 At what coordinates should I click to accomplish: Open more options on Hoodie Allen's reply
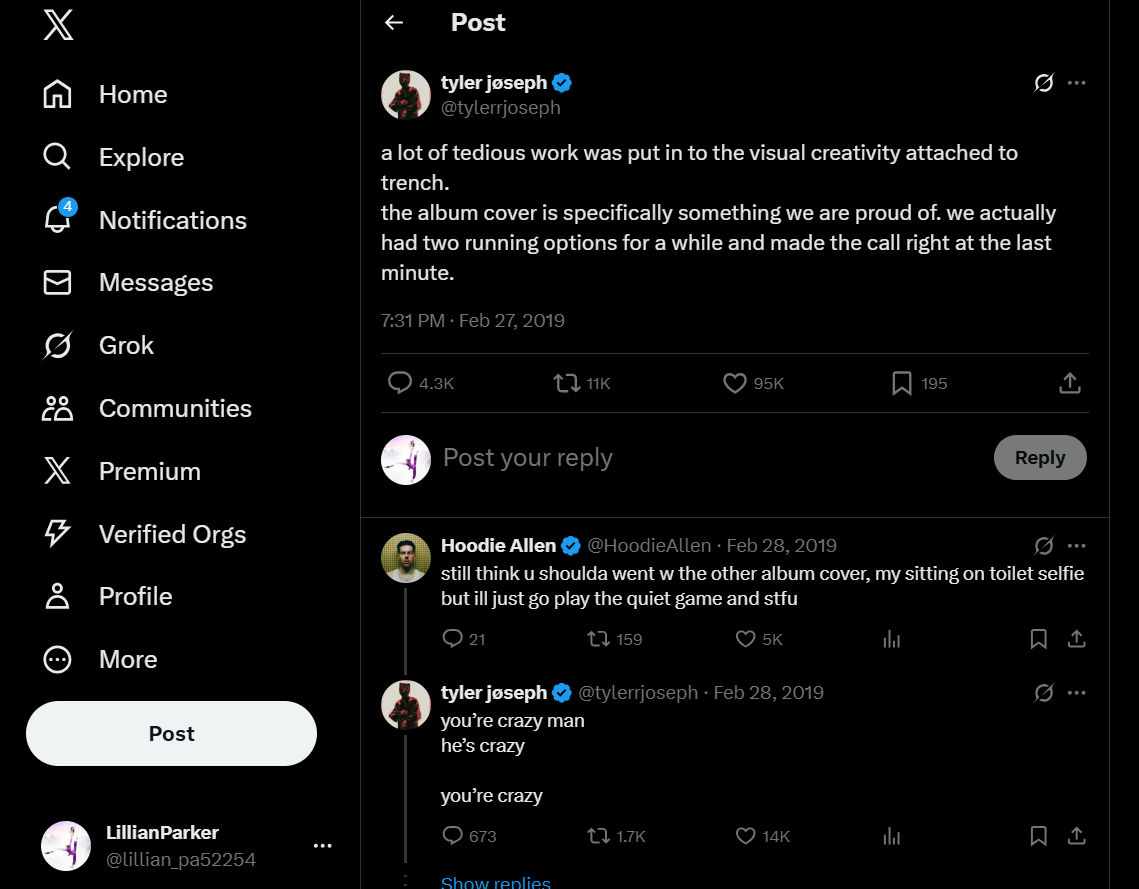click(1077, 545)
